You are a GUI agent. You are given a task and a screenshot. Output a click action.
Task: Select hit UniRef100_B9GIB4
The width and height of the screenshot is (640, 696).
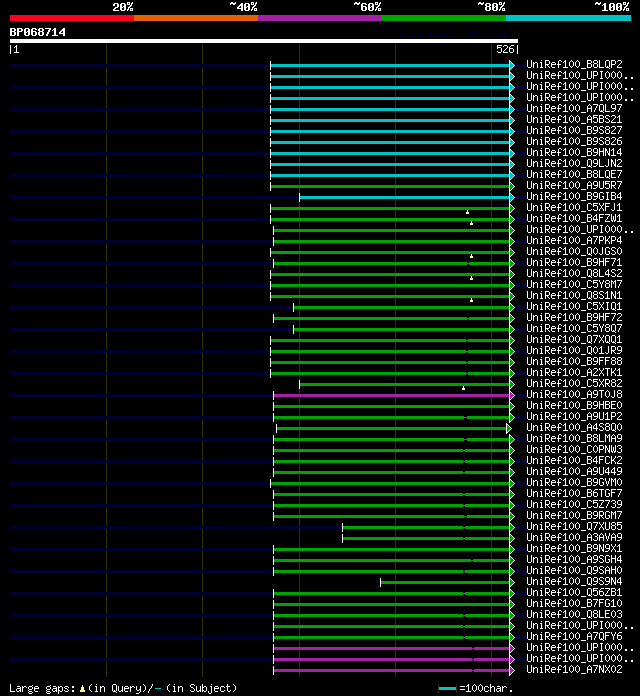[574, 197]
